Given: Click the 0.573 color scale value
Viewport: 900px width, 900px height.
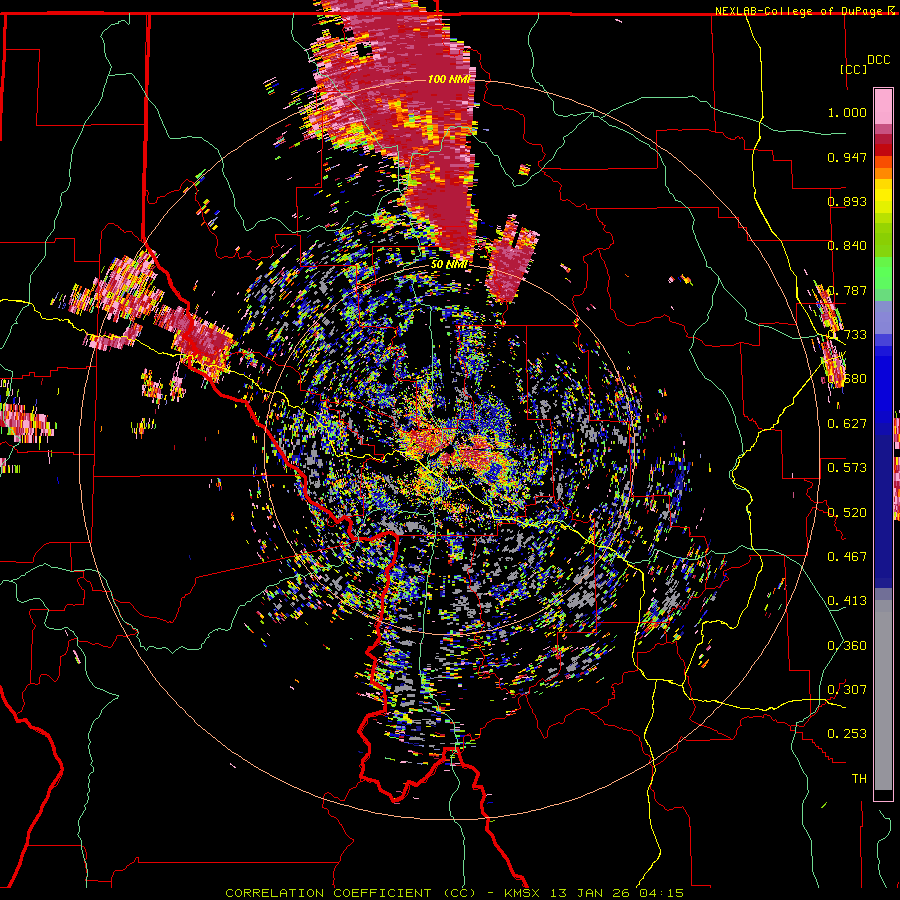Looking at the screenshot, I should pyautogui.click(x=847, y=468).
